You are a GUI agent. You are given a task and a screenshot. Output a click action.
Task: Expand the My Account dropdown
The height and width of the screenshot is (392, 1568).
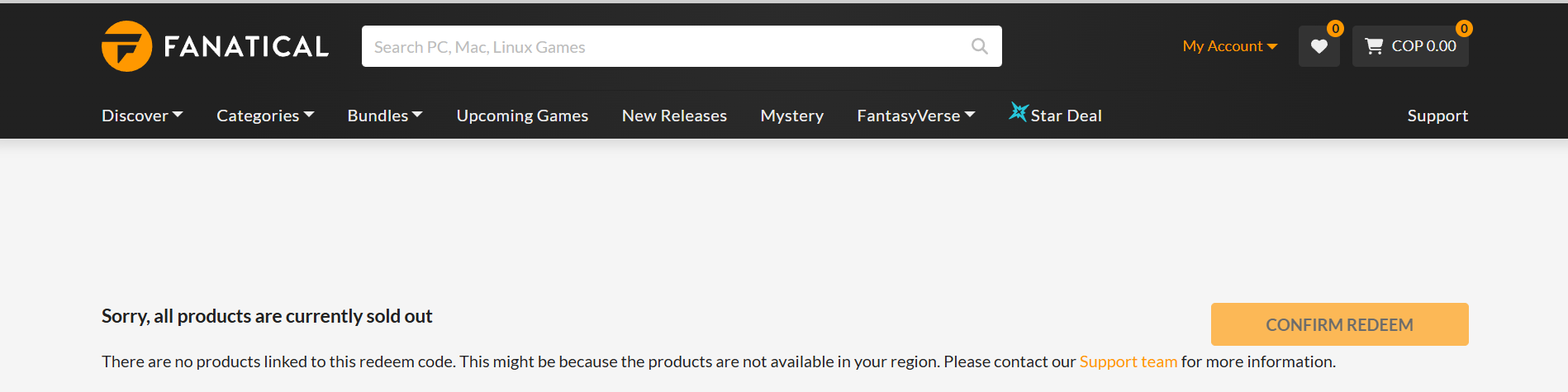(1229, 46)
